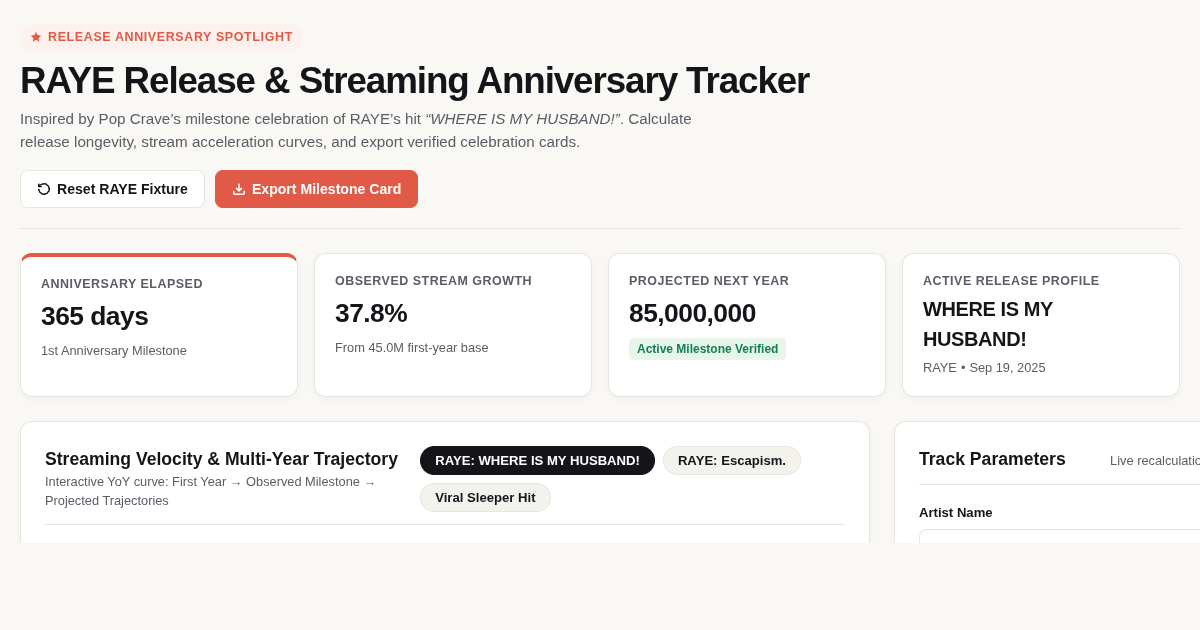This screenshot has height=630, width=1200.
Task: Select the RAYE: Escapism. preset
Action: (x=732, y=460)
